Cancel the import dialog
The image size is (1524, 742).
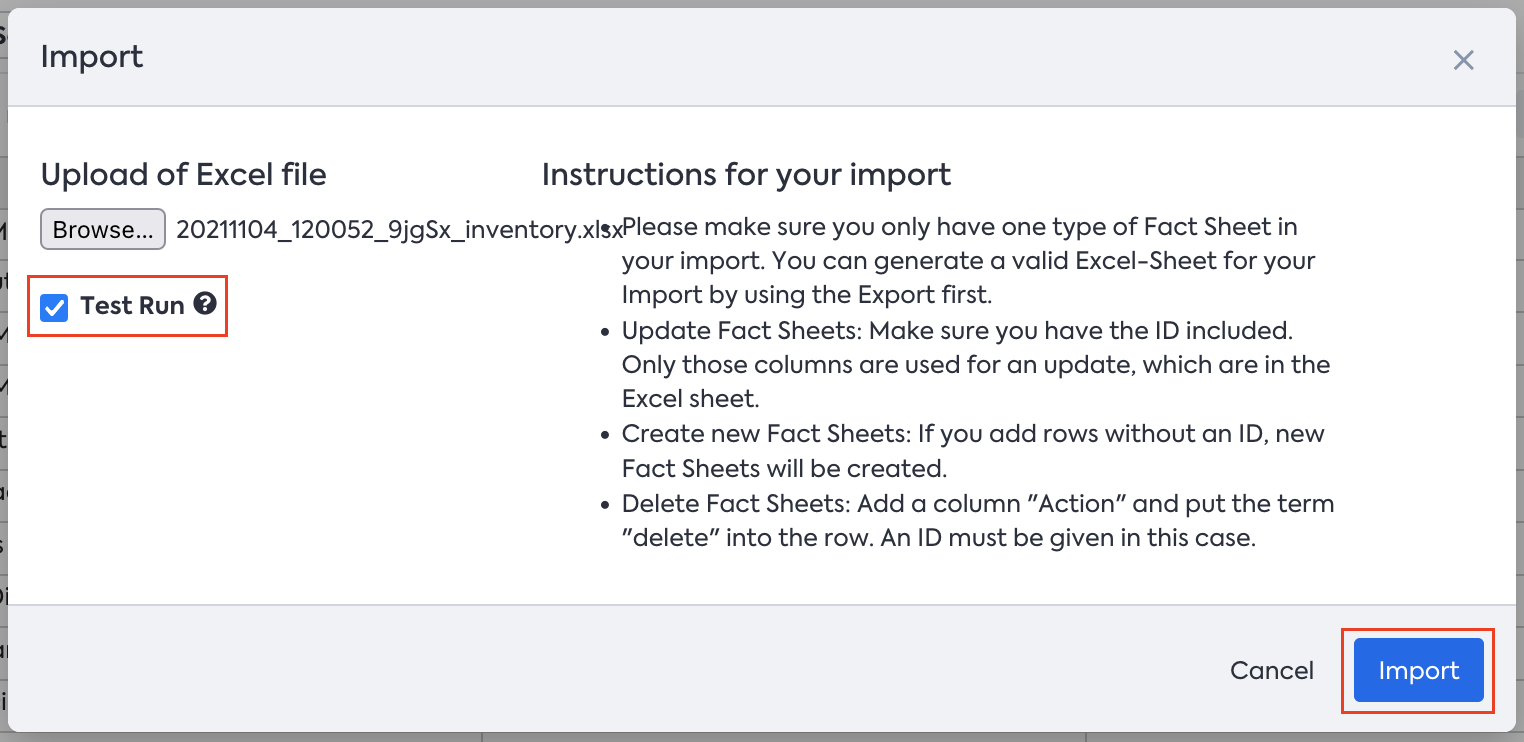(x=1272, y=671)
